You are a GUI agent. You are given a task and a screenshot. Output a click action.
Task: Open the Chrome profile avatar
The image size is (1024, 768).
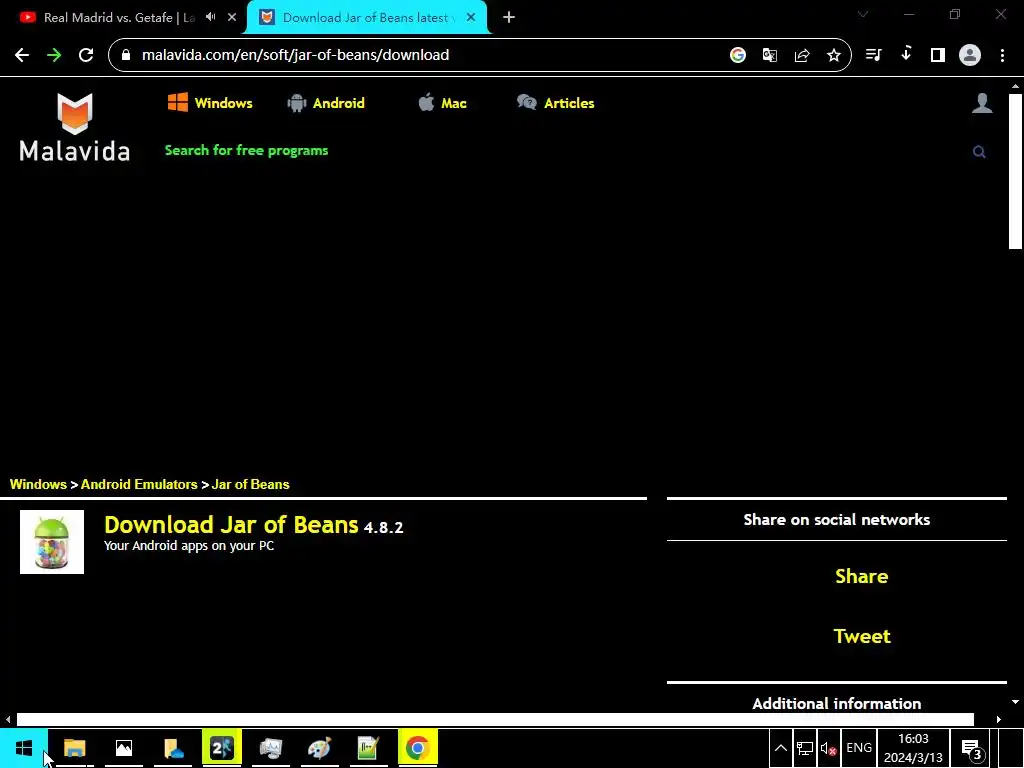pos(970,55)
